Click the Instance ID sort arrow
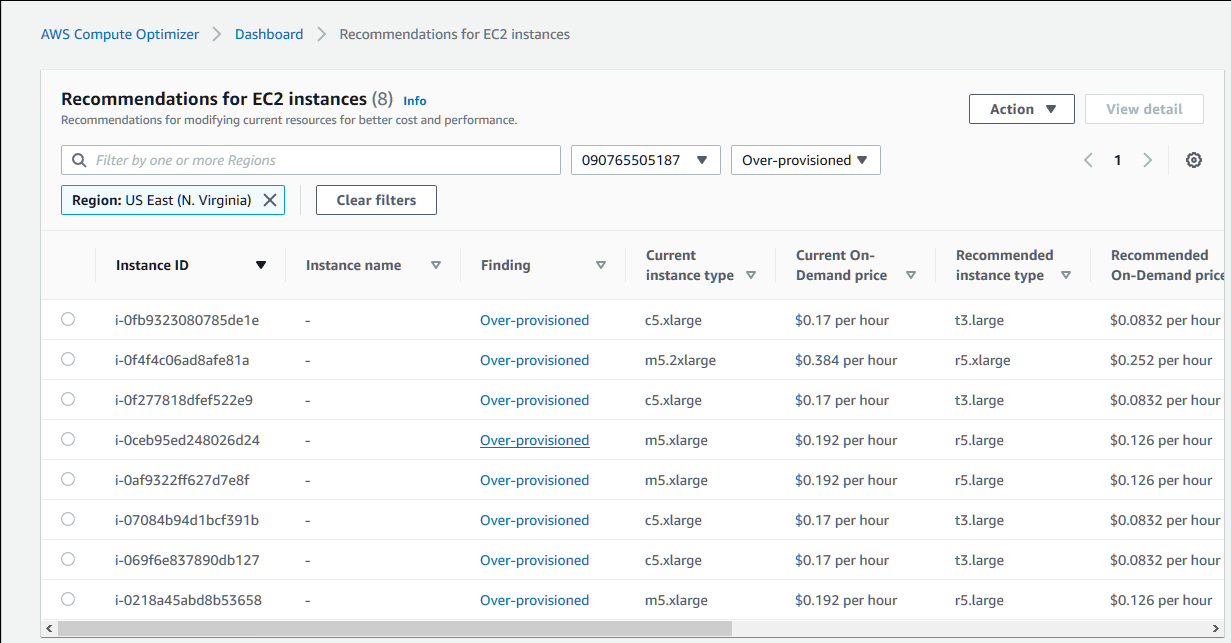The width and height of the screenshot is (1231, 643). click(x=260, y=265)
